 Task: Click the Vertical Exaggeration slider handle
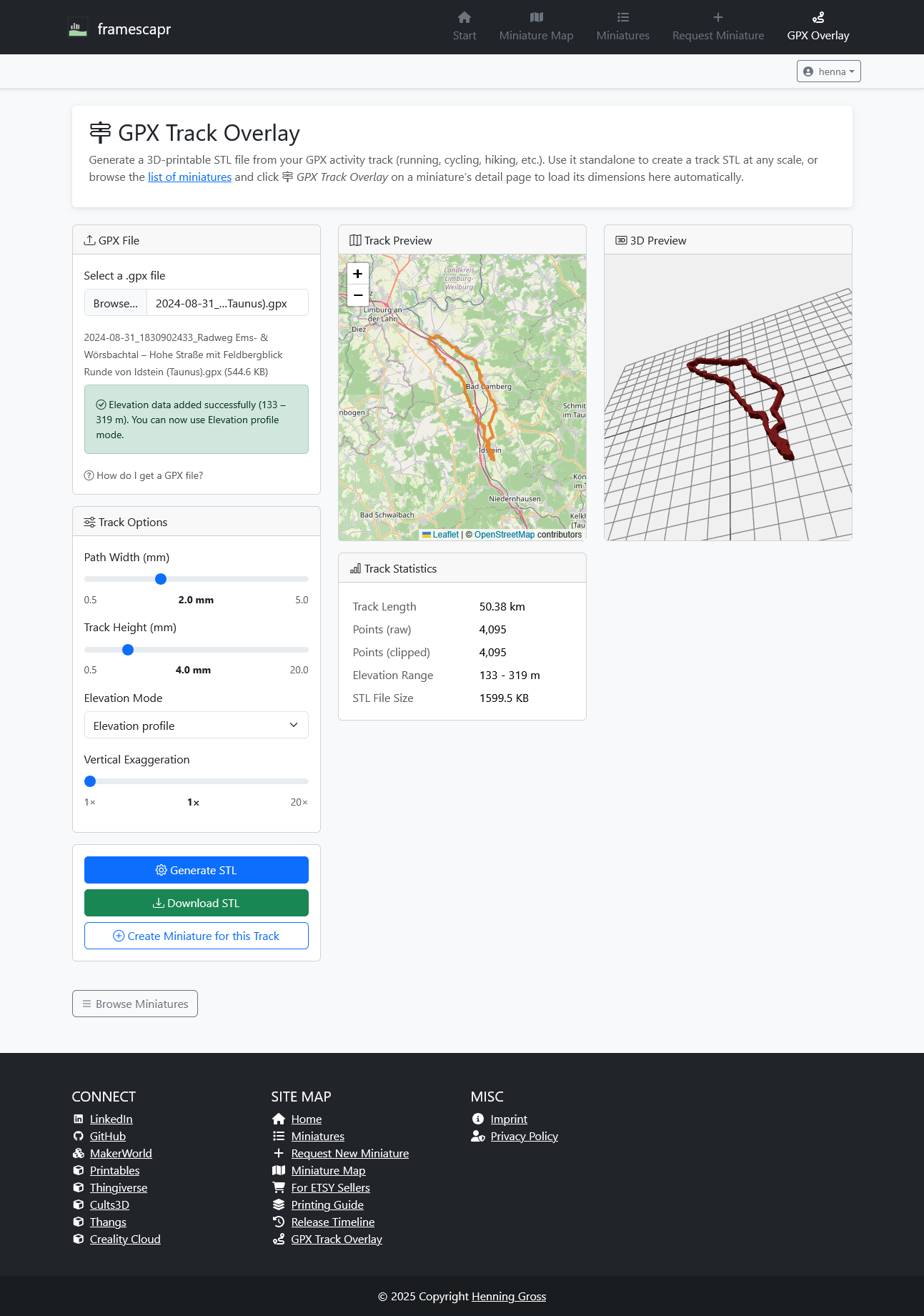90,781
